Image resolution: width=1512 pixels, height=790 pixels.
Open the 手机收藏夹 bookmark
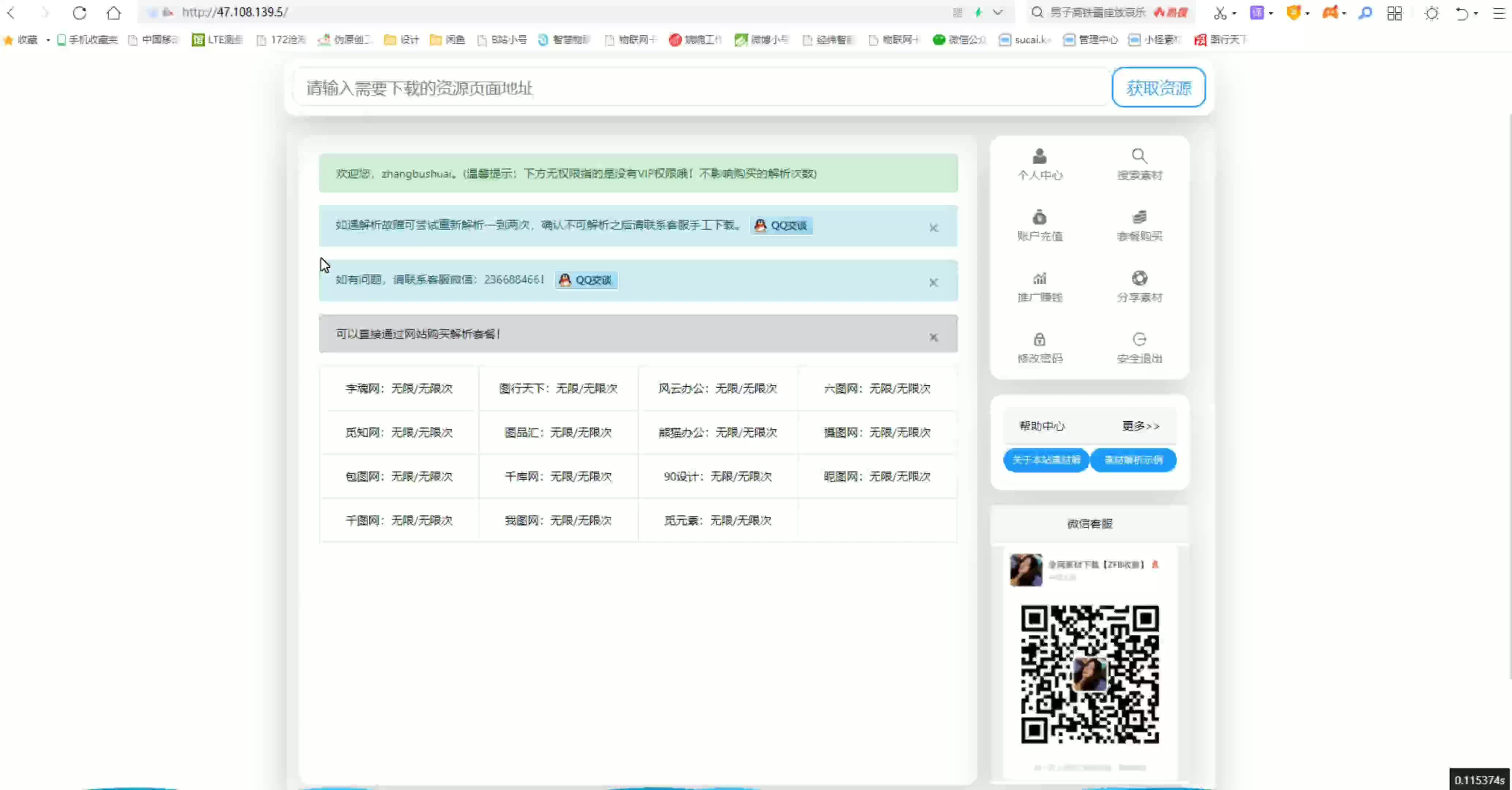click(87, 40)
